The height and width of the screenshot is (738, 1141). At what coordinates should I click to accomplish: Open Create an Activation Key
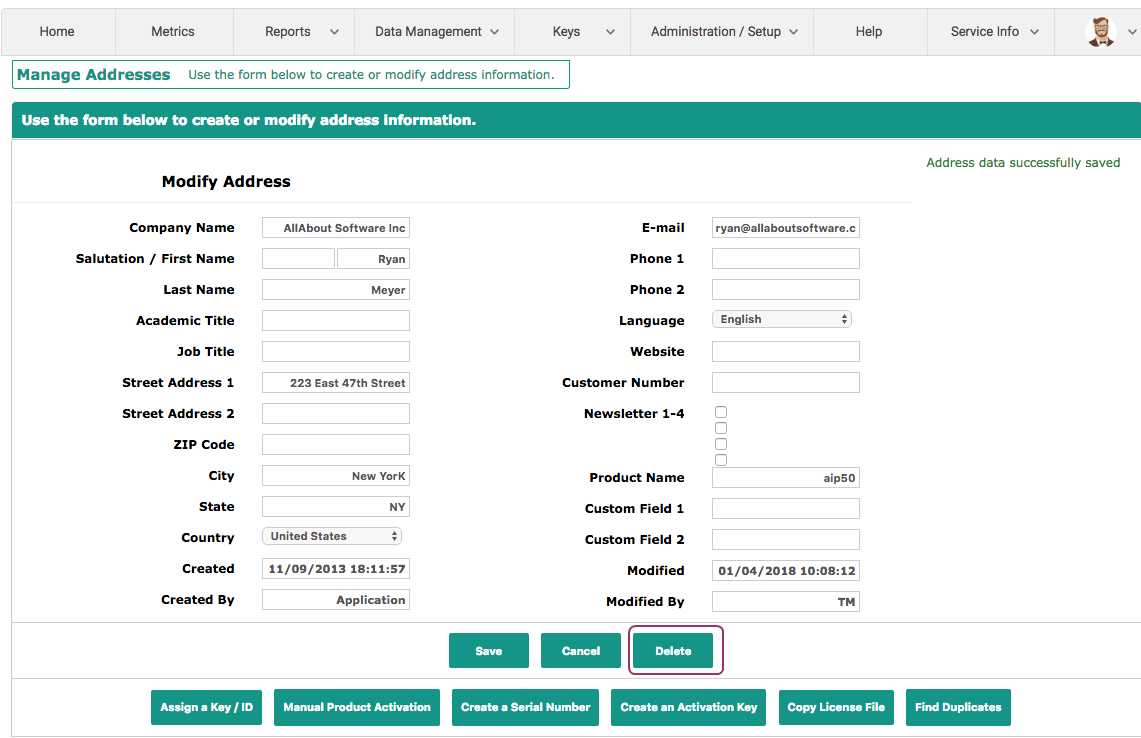[x=688, y=707]
